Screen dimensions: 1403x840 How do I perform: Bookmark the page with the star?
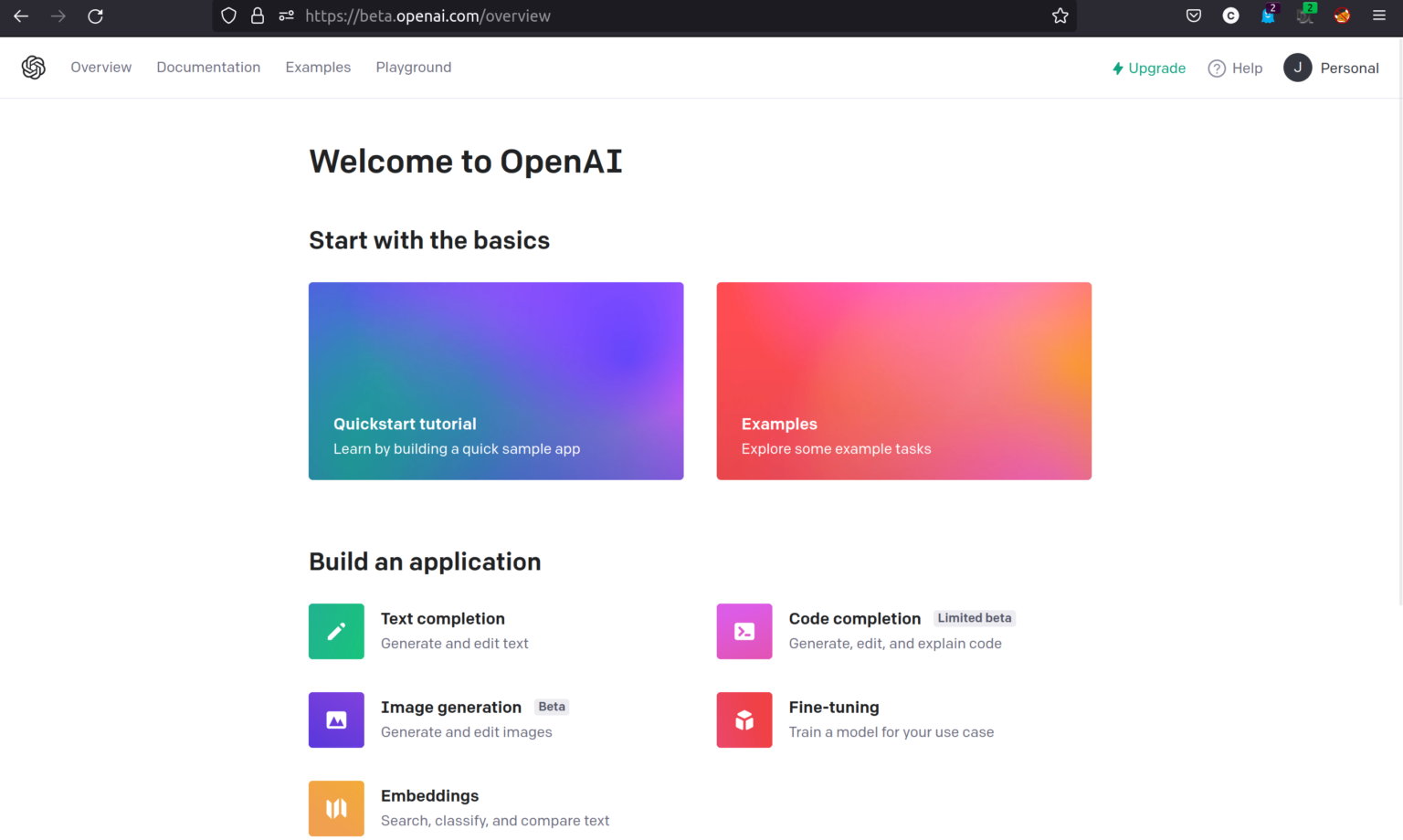1059,16
